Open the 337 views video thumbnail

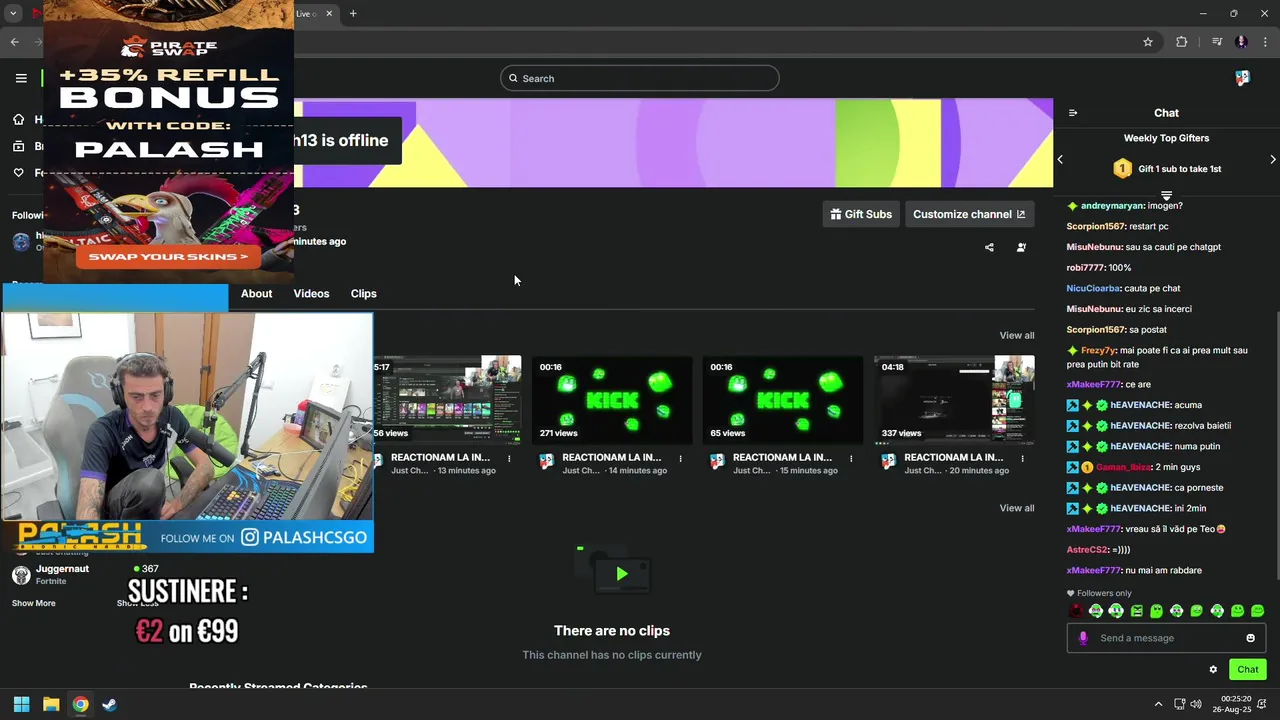pyautogui.click(x=954, y=400)
